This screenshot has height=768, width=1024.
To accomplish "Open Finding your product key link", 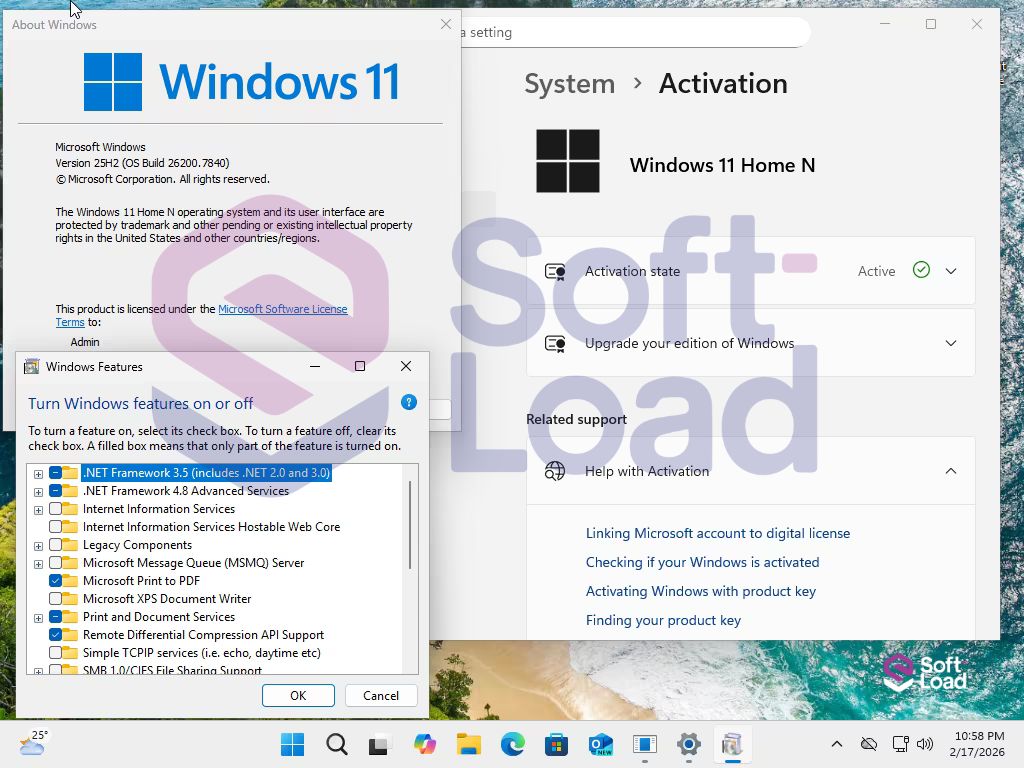I will pos(663,620).
